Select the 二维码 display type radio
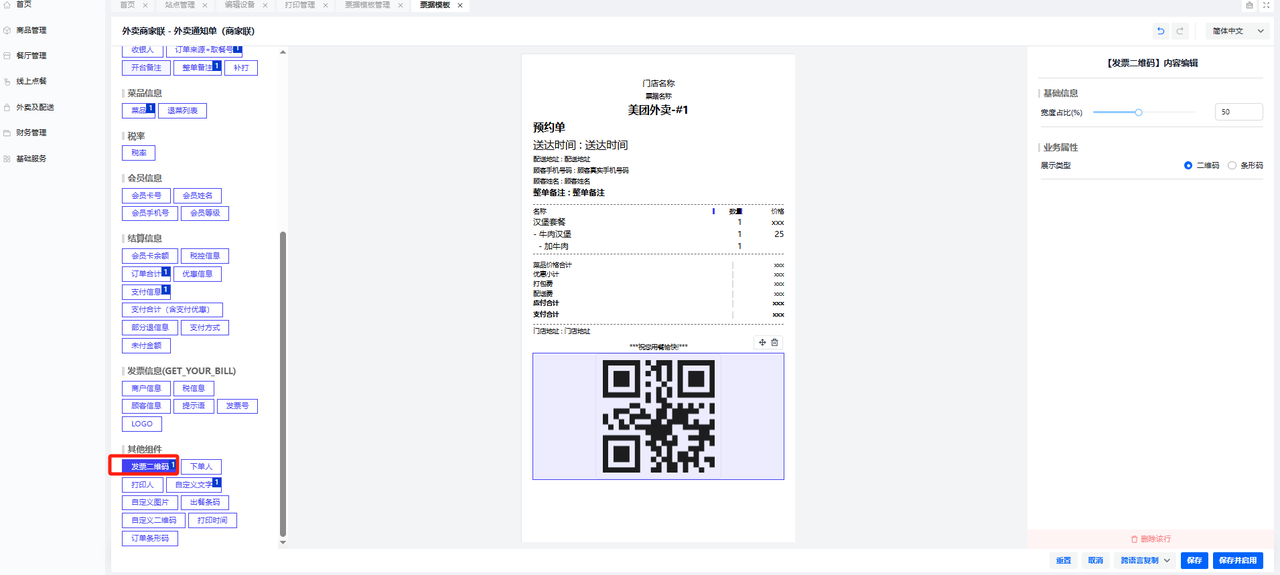Viewport: 1280px width, 575px height. point(1188,165)
